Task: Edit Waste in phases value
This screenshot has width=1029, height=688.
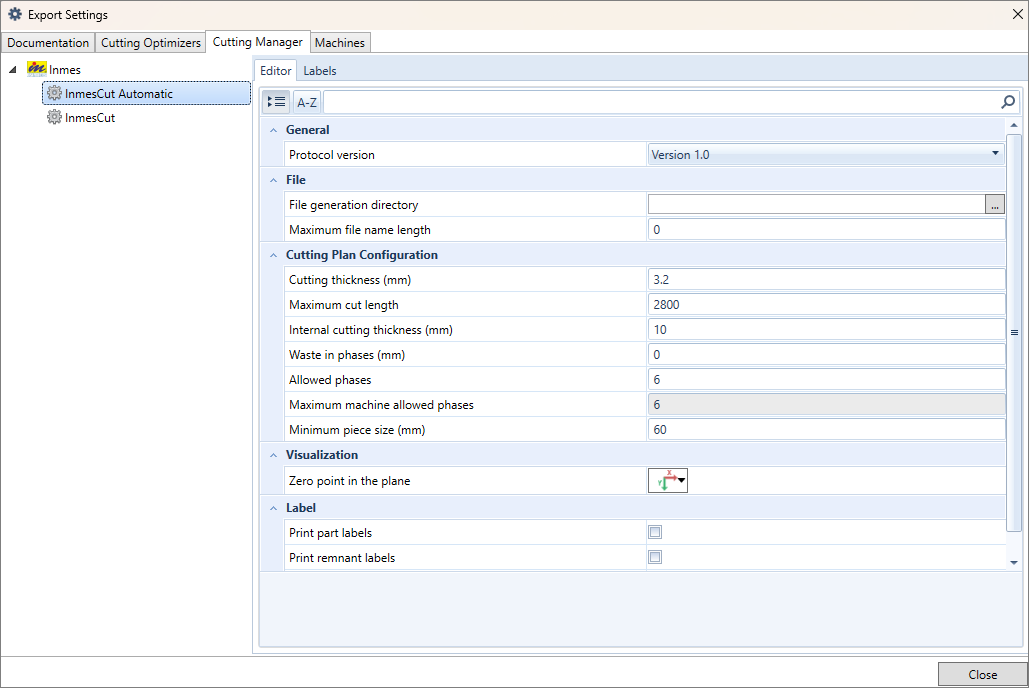Action: (x=826, y=355)
